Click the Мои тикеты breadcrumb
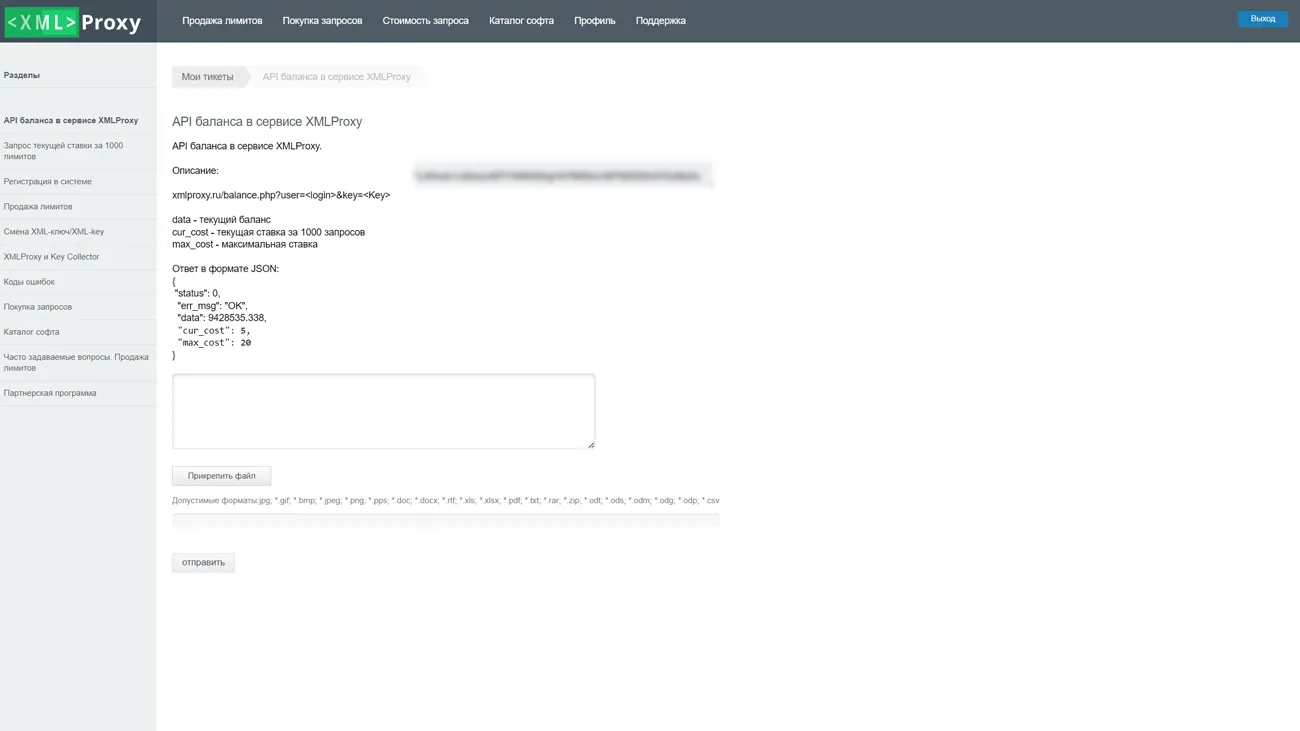The height and width of the screenshot is (731, 1300). tap(207, 77)
